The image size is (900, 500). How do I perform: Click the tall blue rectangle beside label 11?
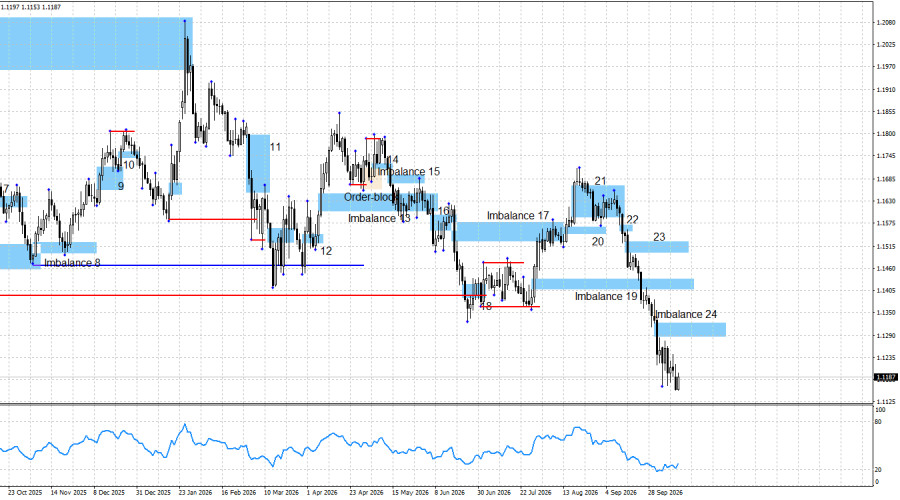click(258, 164)
